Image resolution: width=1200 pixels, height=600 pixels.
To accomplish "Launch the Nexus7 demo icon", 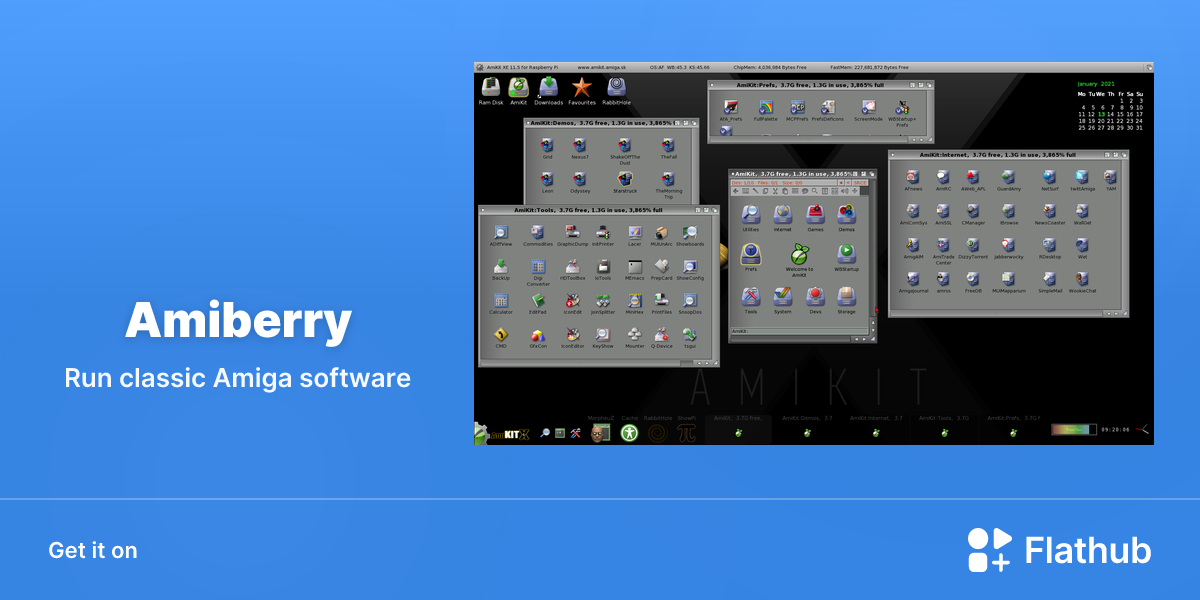I will [x=580, y=148].
